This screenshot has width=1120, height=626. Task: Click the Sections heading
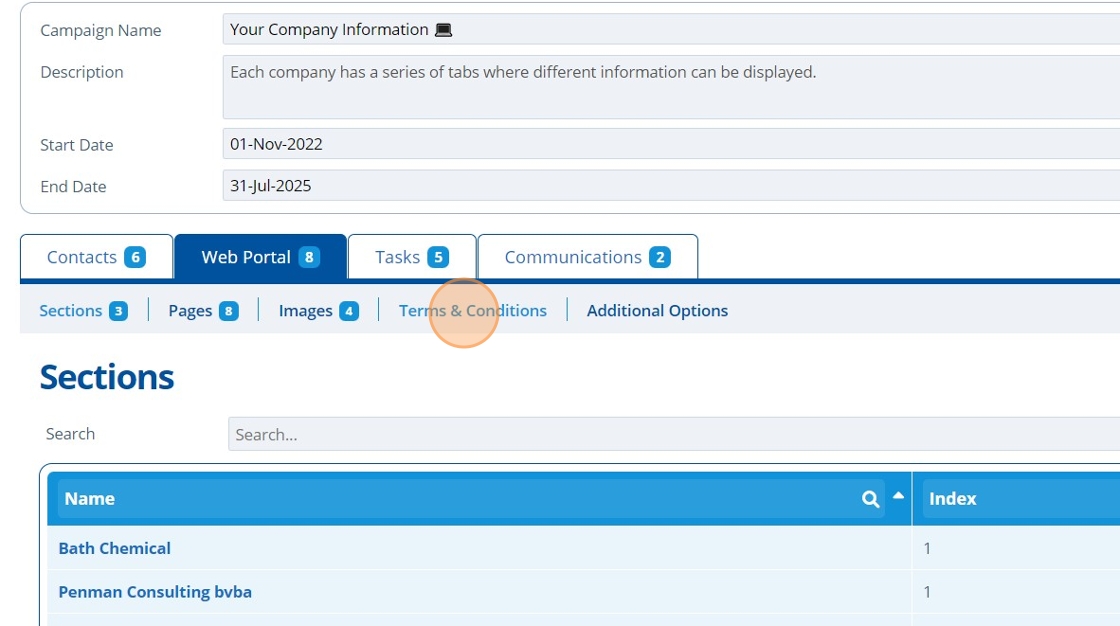(107, 377)
